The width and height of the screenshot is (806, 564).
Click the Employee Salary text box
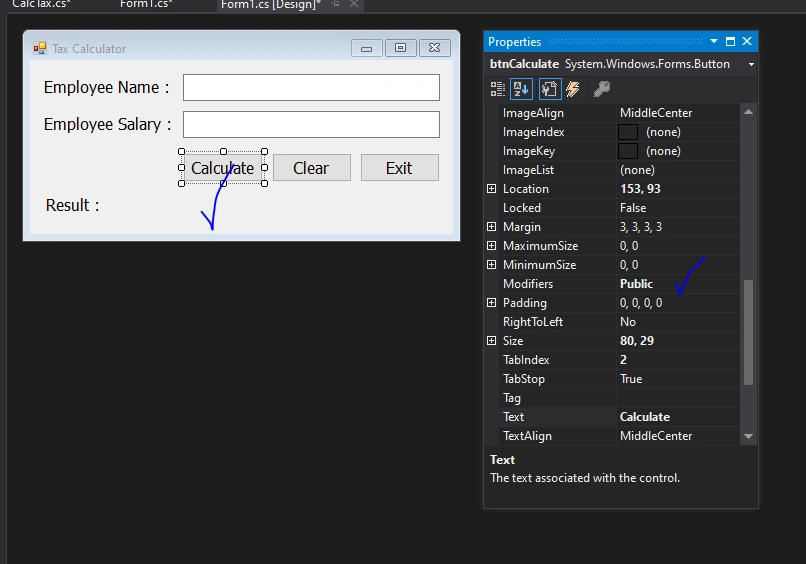coord(312,124)
